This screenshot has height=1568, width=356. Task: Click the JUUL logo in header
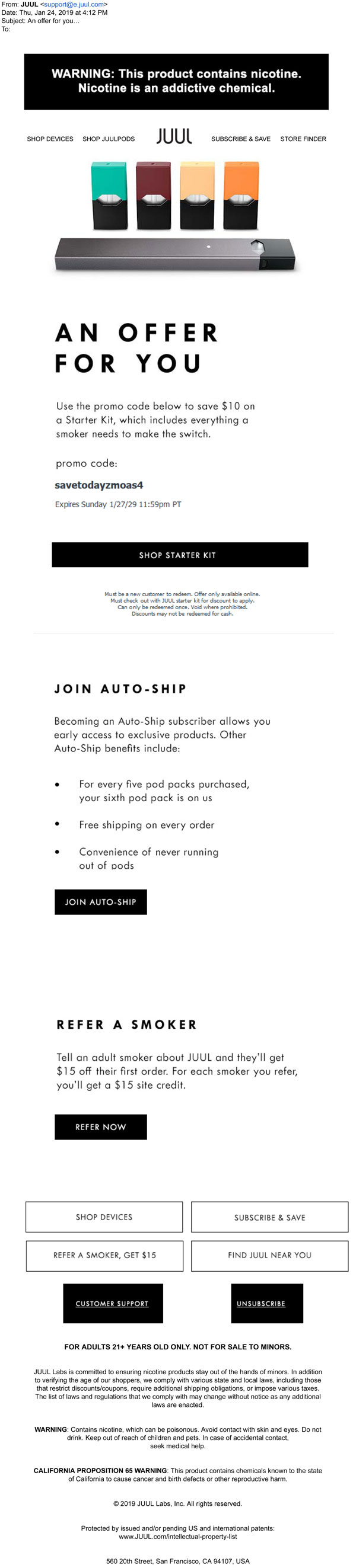coord(174,137)
